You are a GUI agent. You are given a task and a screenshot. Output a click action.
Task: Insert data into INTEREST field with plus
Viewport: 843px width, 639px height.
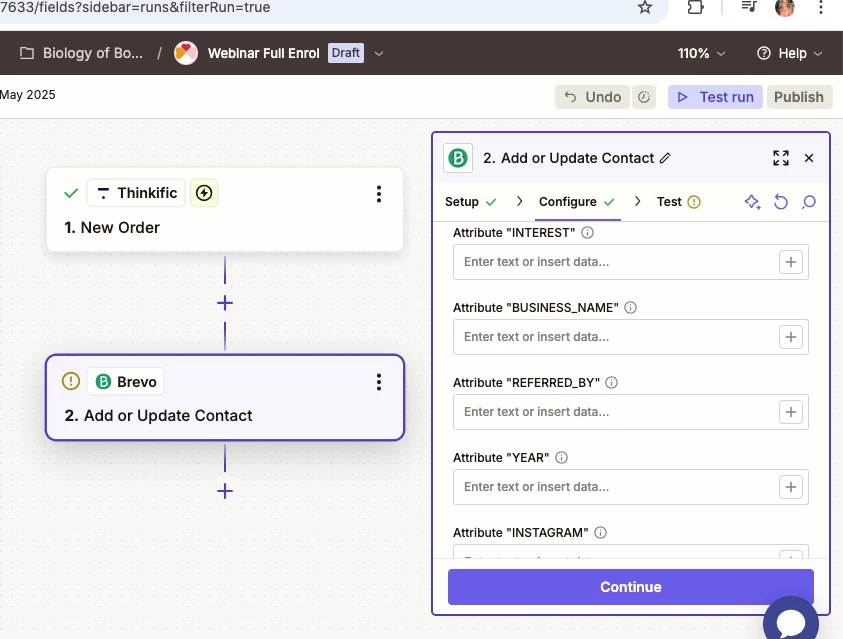click(791, 262)
